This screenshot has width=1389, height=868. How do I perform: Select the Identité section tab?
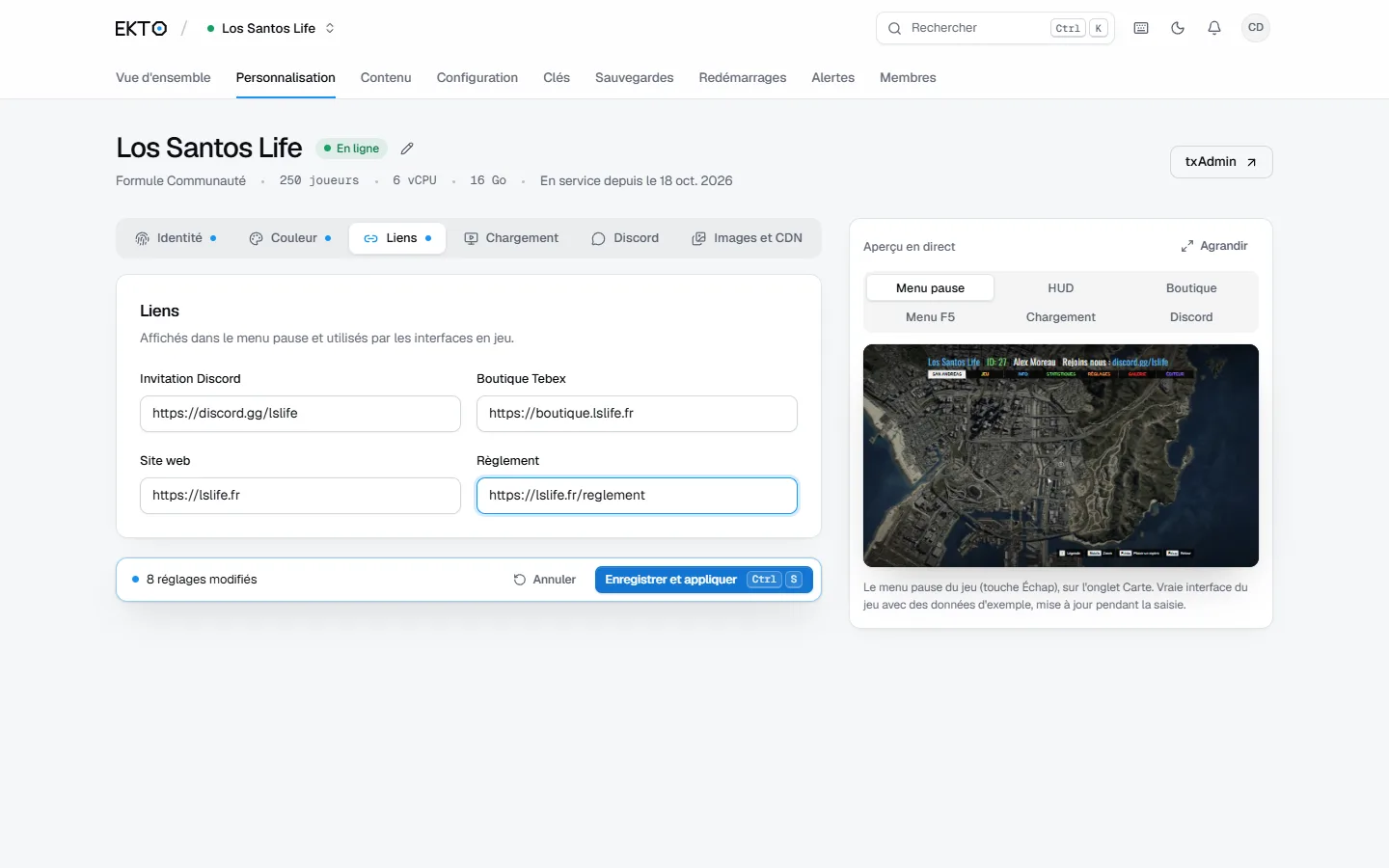(176, 238)
